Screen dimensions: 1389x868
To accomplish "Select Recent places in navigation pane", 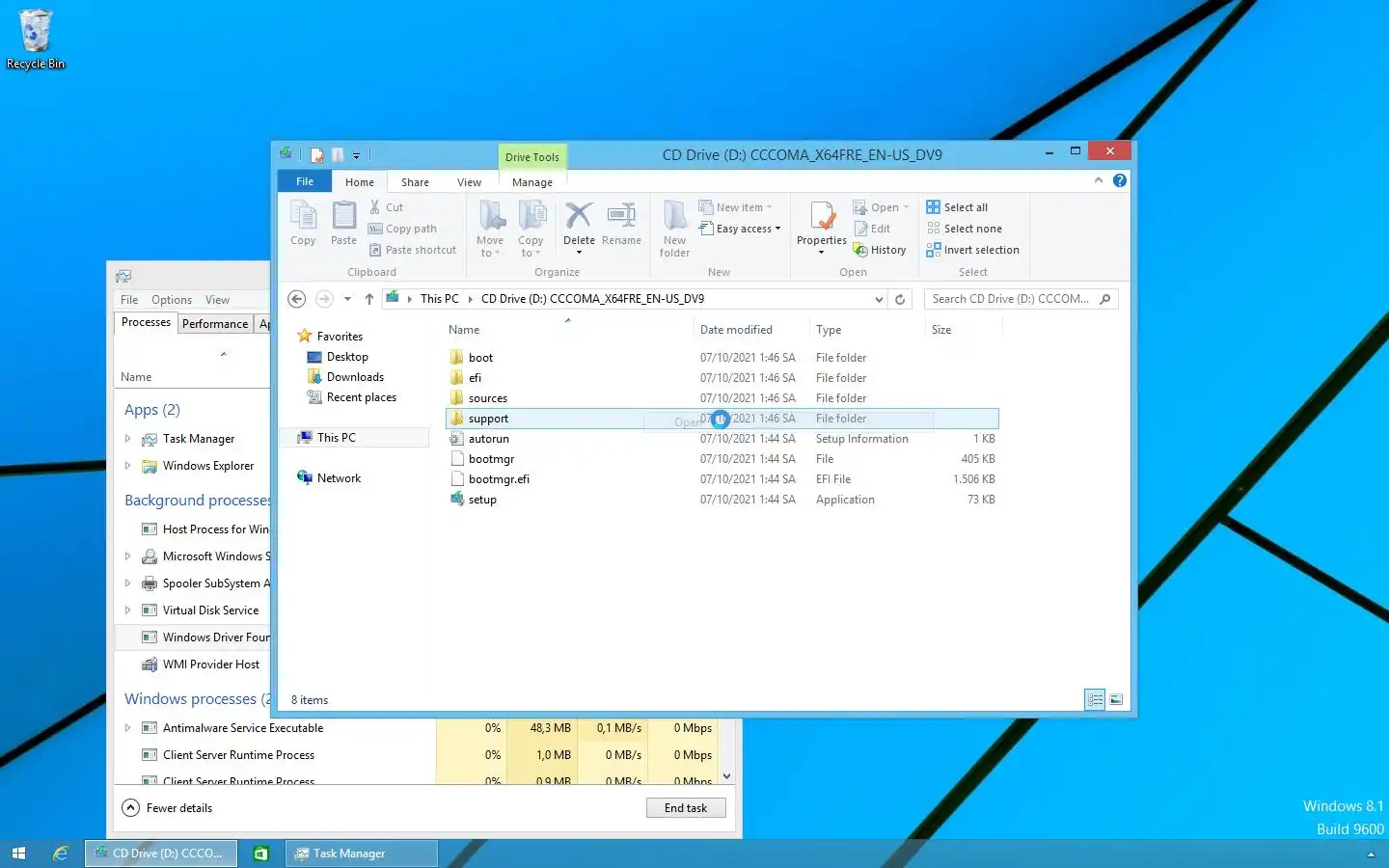I will (x=352, y=397).
